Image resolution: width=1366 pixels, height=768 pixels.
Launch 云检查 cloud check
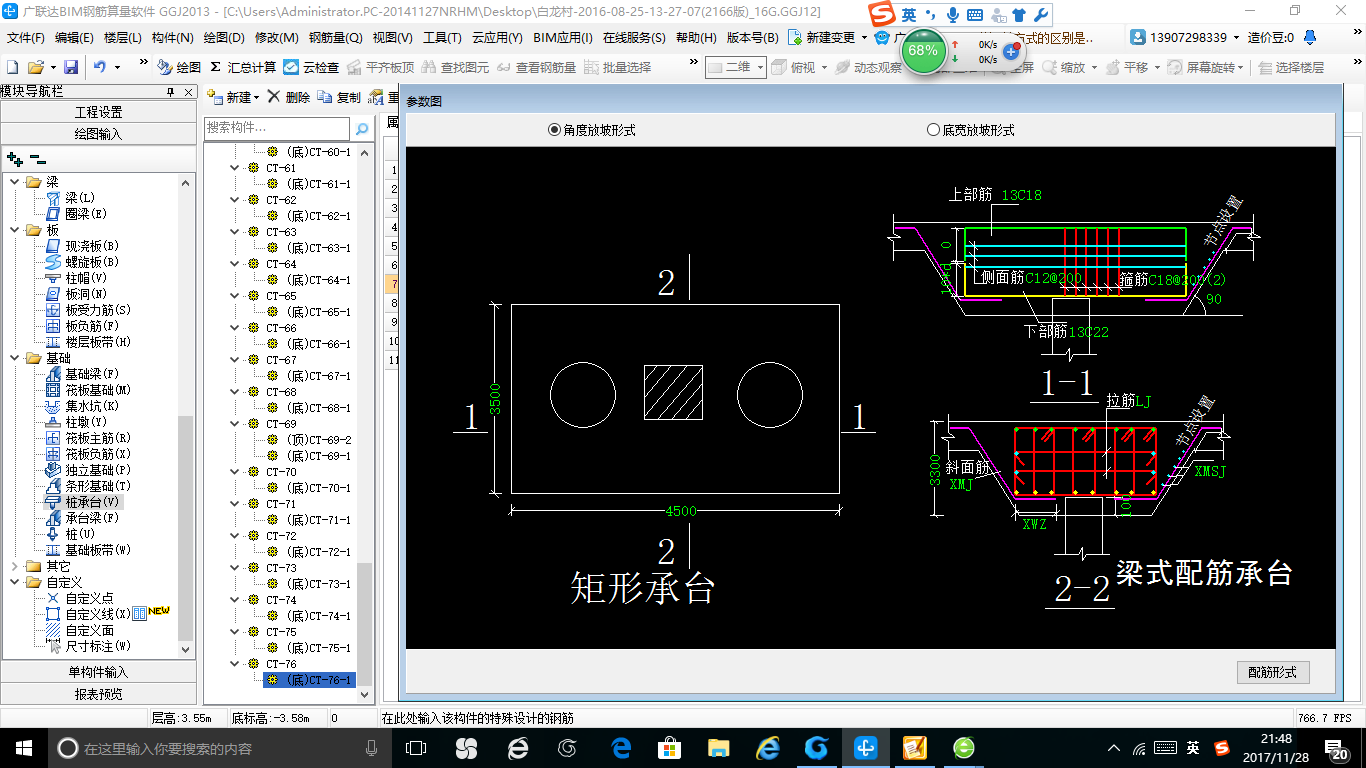(311, 67)
